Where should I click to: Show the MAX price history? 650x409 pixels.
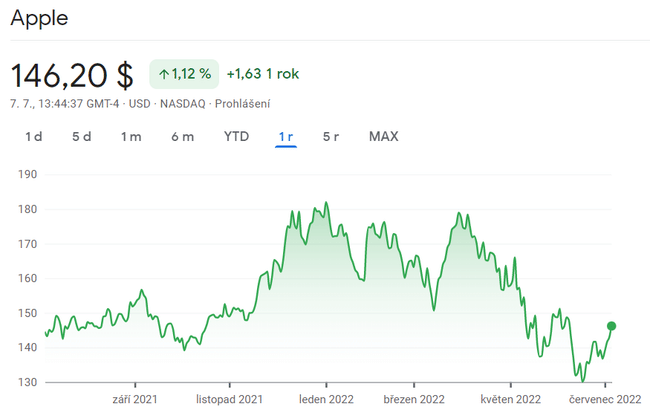point(383,137)
